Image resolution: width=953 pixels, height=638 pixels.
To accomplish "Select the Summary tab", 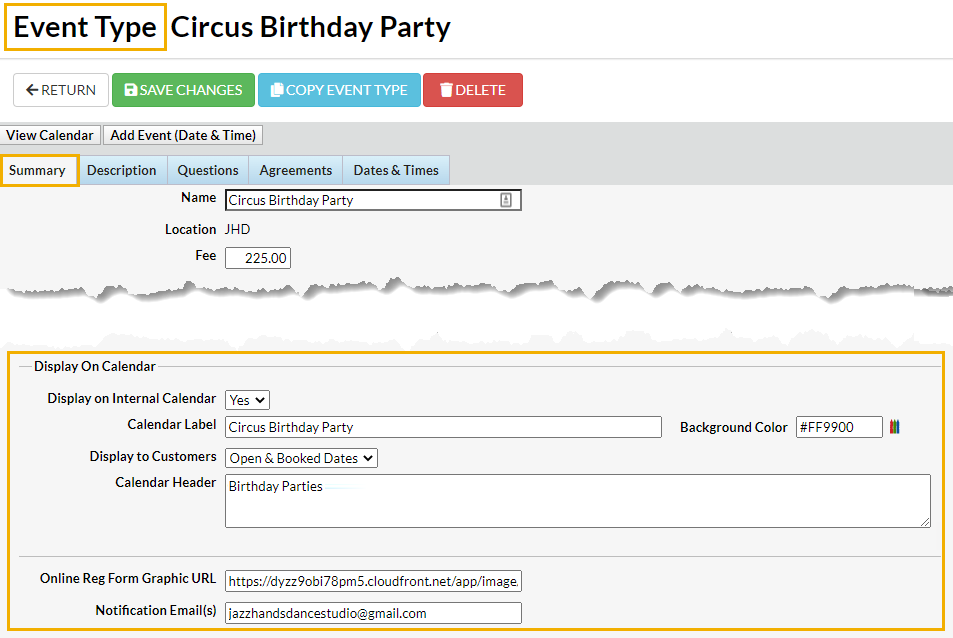I will click(38, 170).
